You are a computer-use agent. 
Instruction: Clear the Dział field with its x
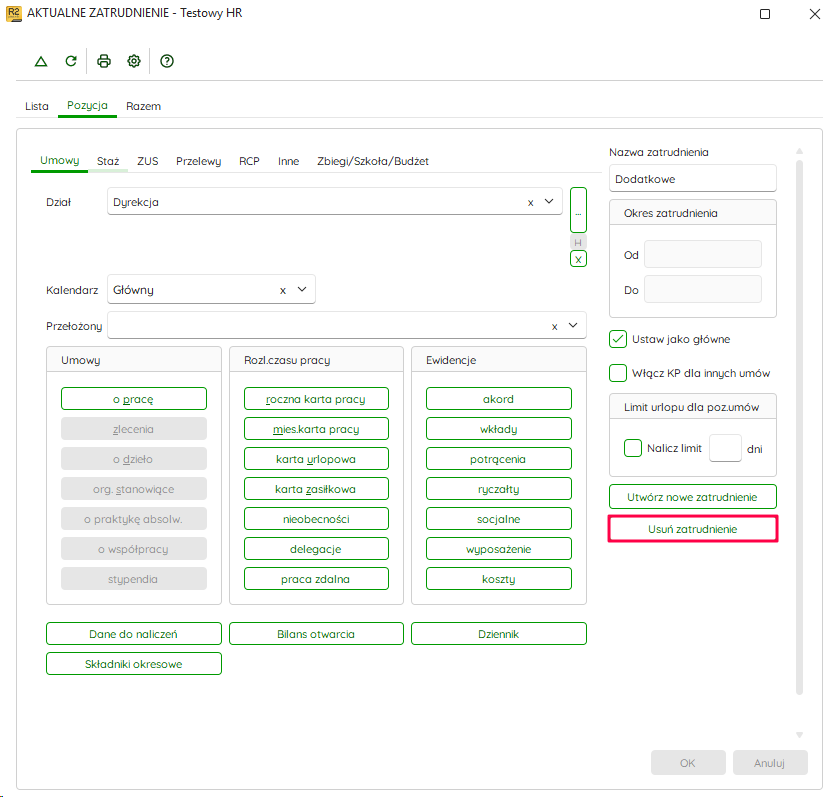tap(530, 203)
